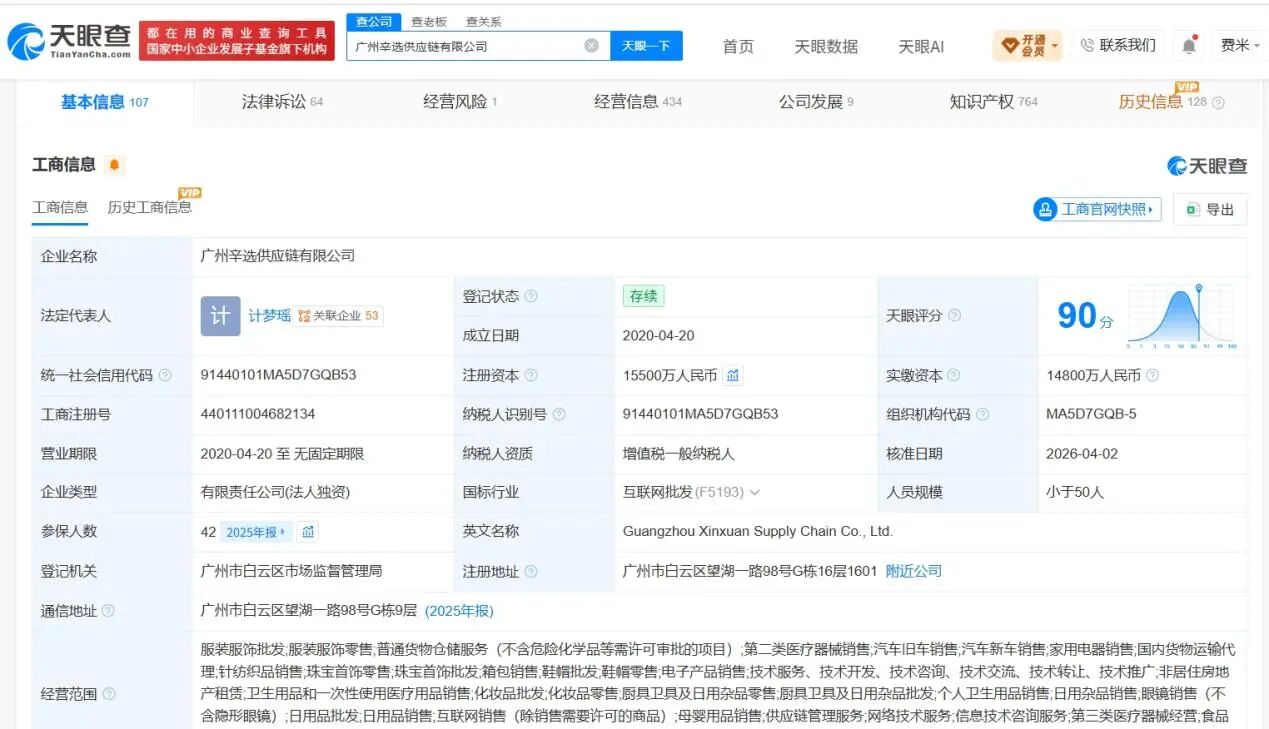Click the 联系我们 button
The image size is (1269, 729).
point(1117,45)
